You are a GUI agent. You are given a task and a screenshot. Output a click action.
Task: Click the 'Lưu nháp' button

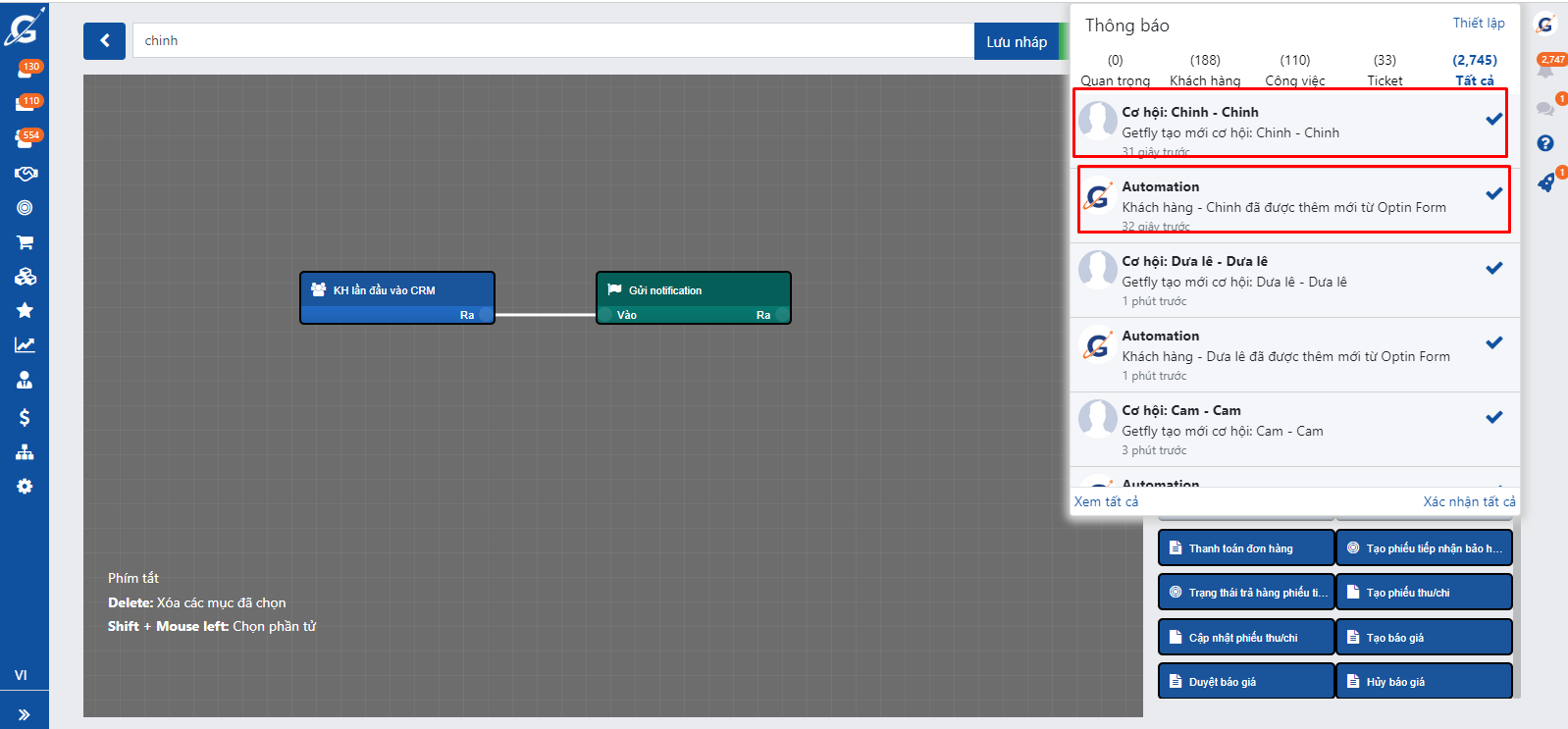tap(1017, 42)
